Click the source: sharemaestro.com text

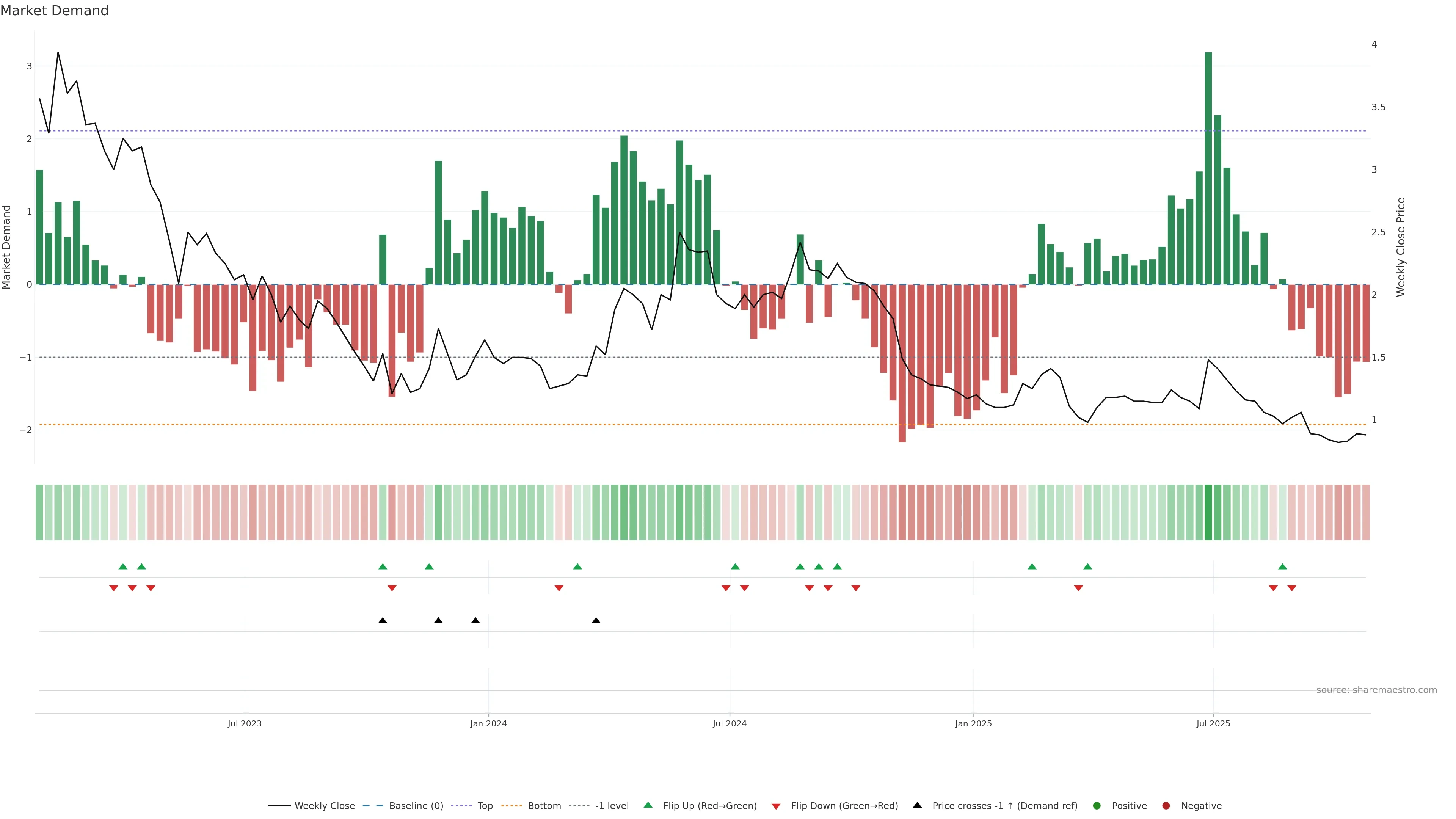(1376, 690)
